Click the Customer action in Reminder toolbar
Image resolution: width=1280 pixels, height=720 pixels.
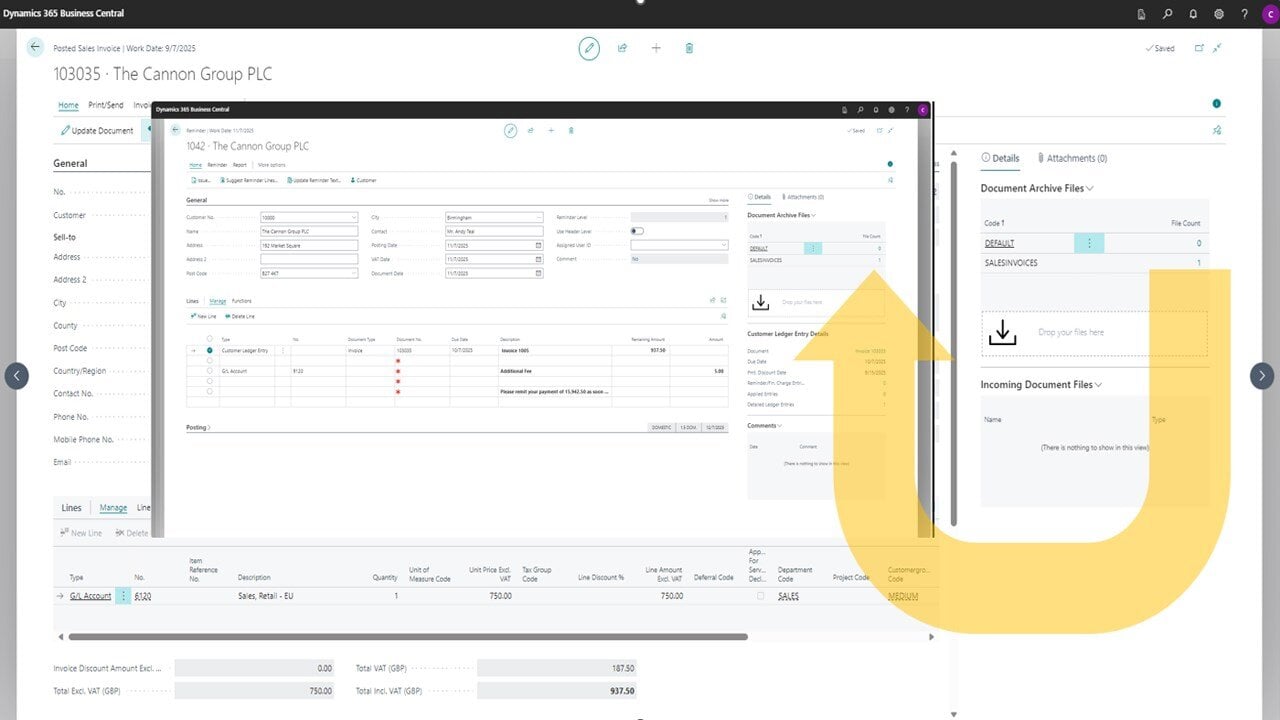coord(364,180)
